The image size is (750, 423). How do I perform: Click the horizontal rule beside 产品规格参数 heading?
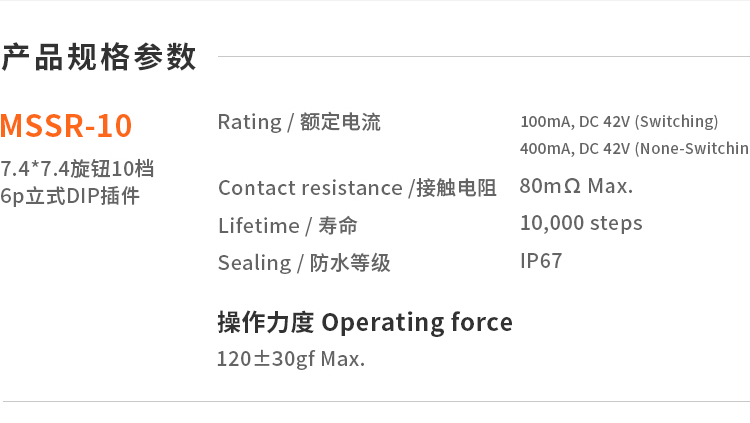click(x=480, y=57)
